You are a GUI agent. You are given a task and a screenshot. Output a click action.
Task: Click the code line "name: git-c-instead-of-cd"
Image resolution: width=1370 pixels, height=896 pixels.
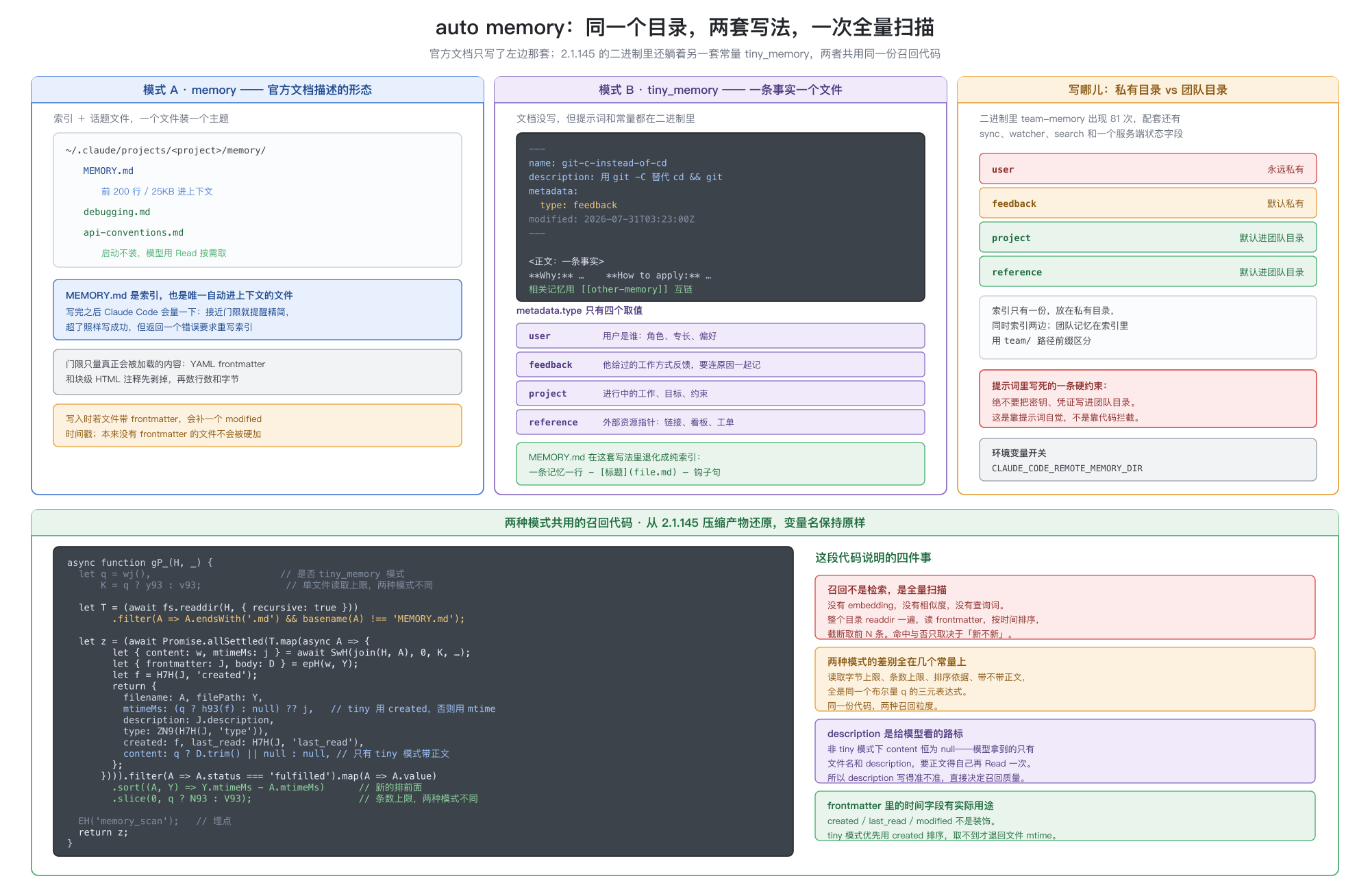pos(597,163)
